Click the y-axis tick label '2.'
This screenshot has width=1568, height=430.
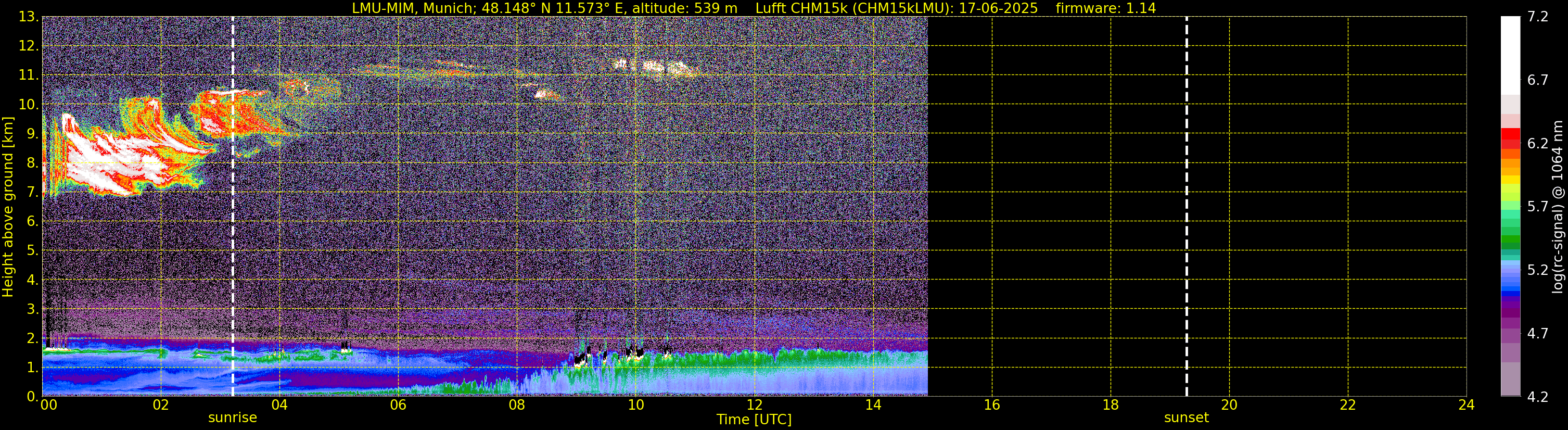[x=32, y=339]
